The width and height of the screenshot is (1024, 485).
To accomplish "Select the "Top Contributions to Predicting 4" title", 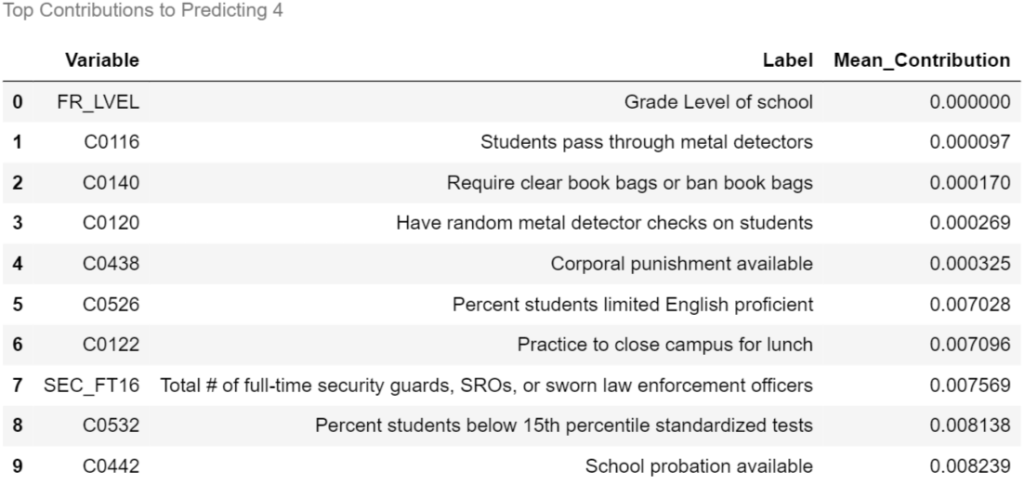I will pyautogui.click(x=142, y=13).
